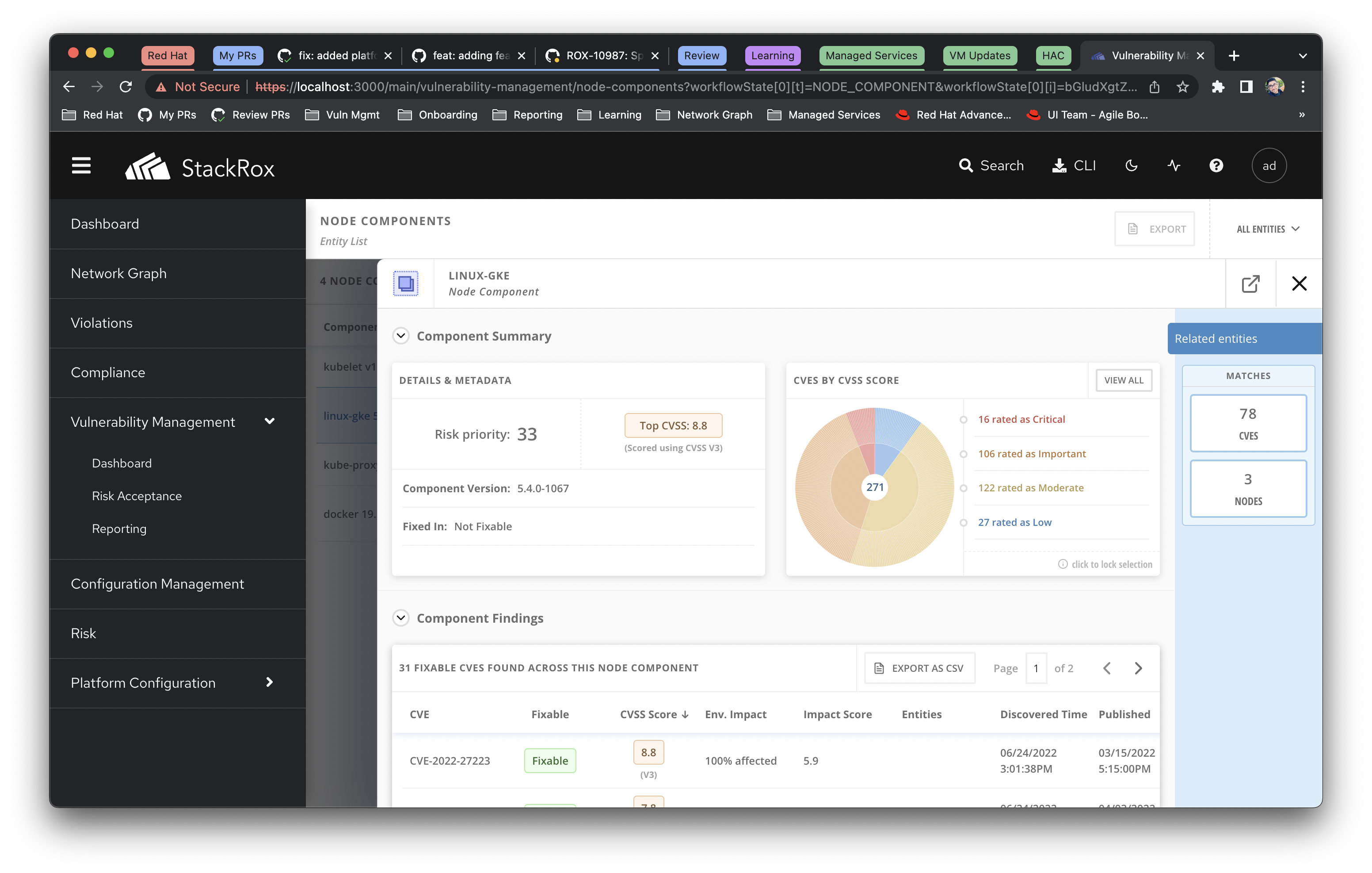This screenshot has width=1372, height=873.
Task: Open the All Entities dropdown
Action: tap(1267, 229)
